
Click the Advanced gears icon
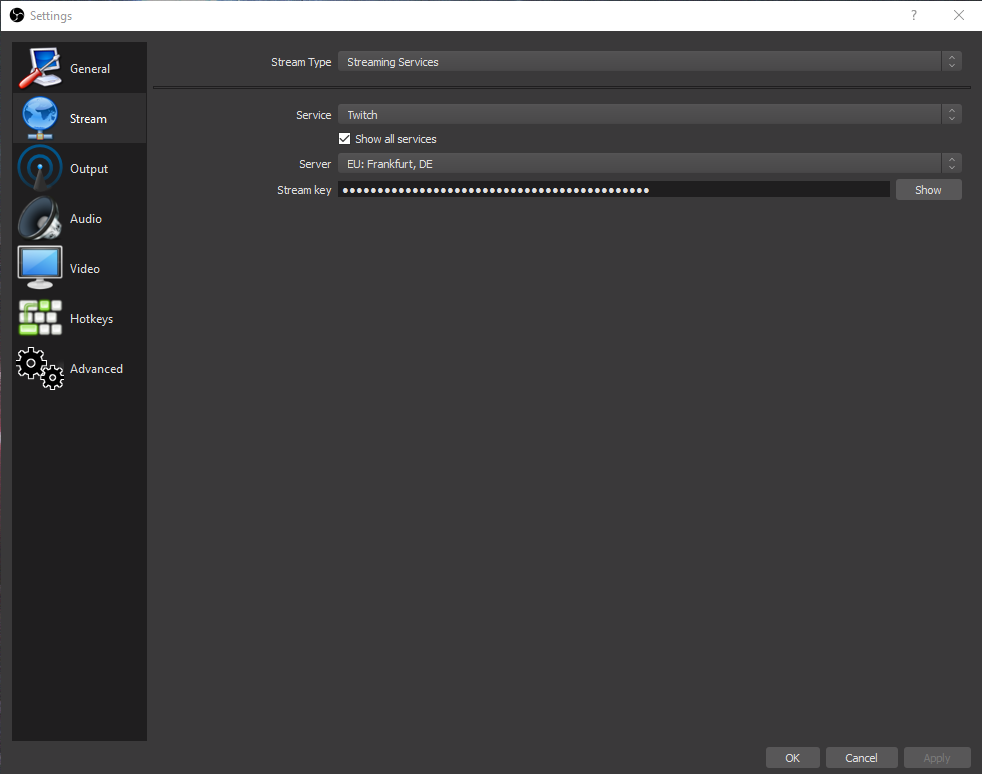tap(40, 368)
